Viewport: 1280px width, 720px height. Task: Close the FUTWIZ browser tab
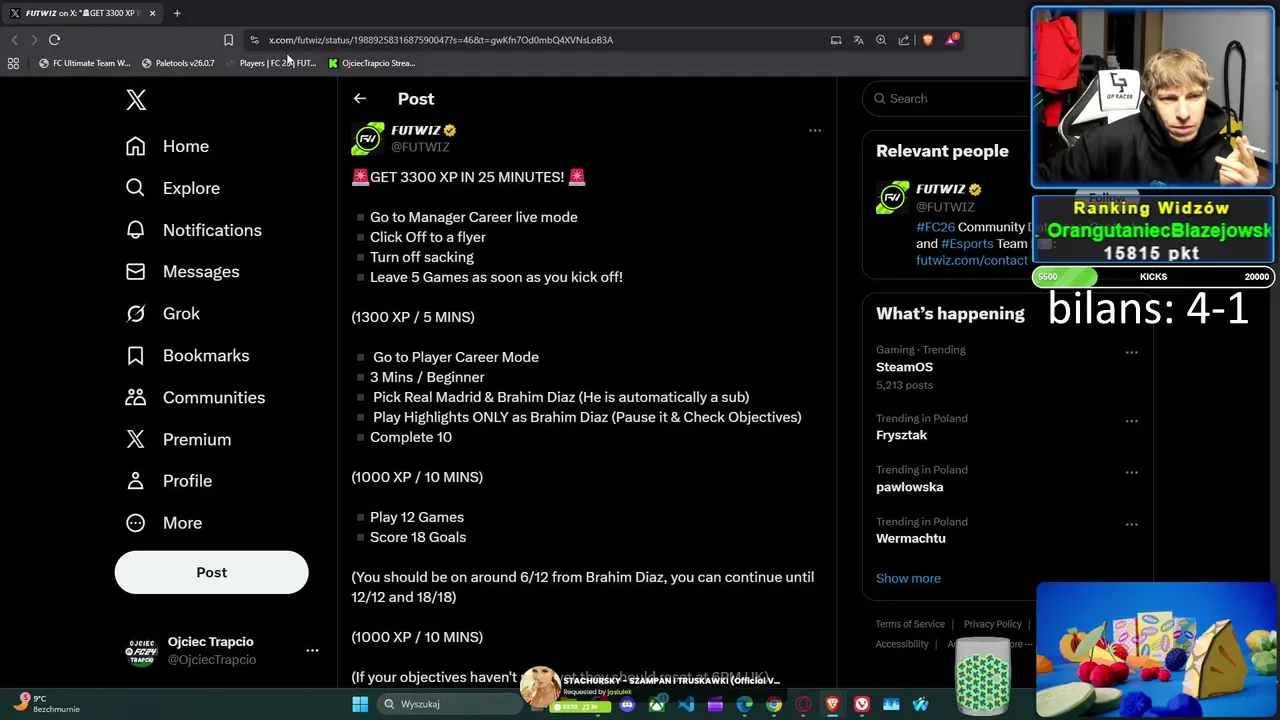pyautogui.click(x=152, y=13)
